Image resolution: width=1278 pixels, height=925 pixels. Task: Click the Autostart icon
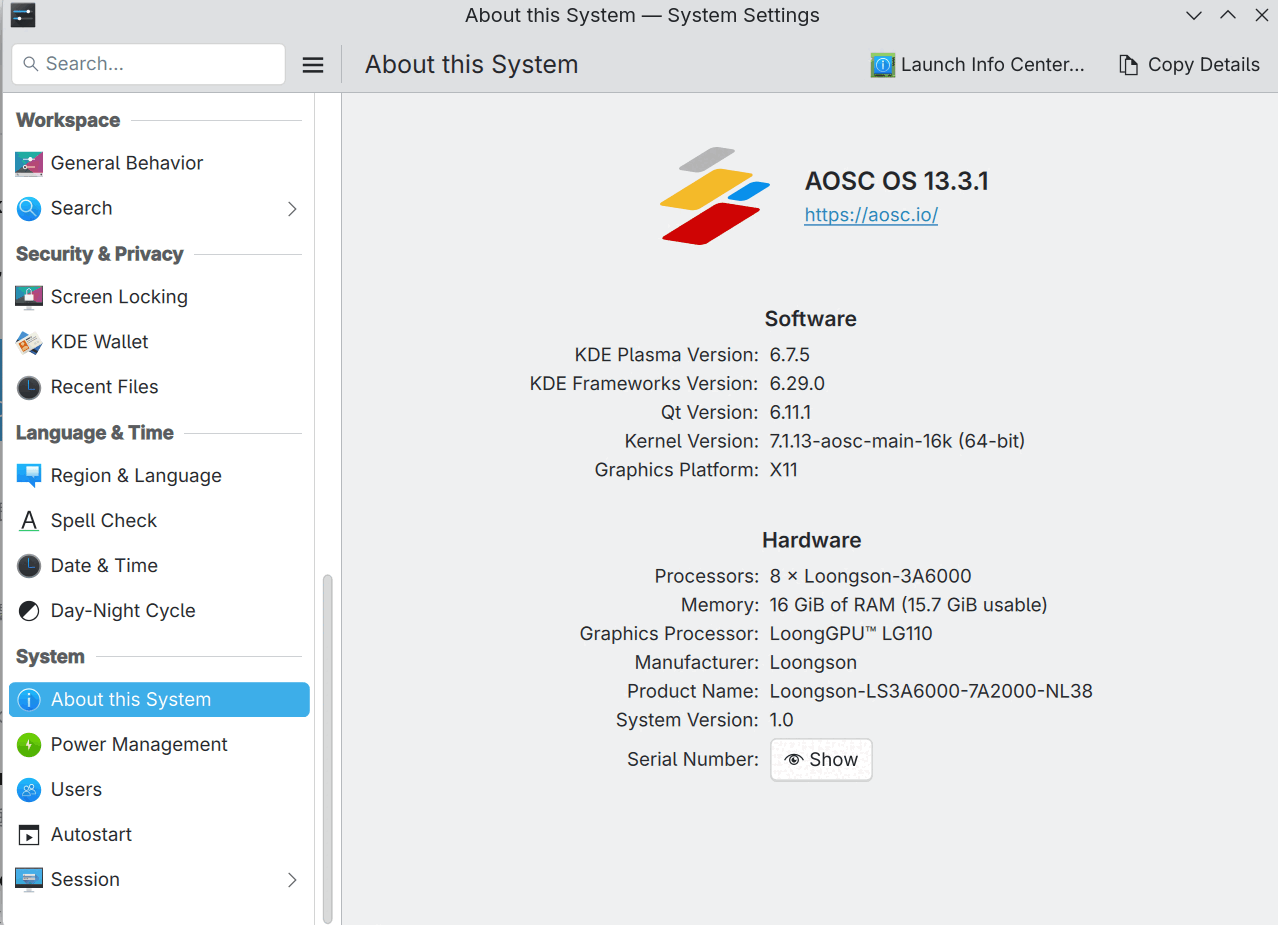click(x=29, y=835)
